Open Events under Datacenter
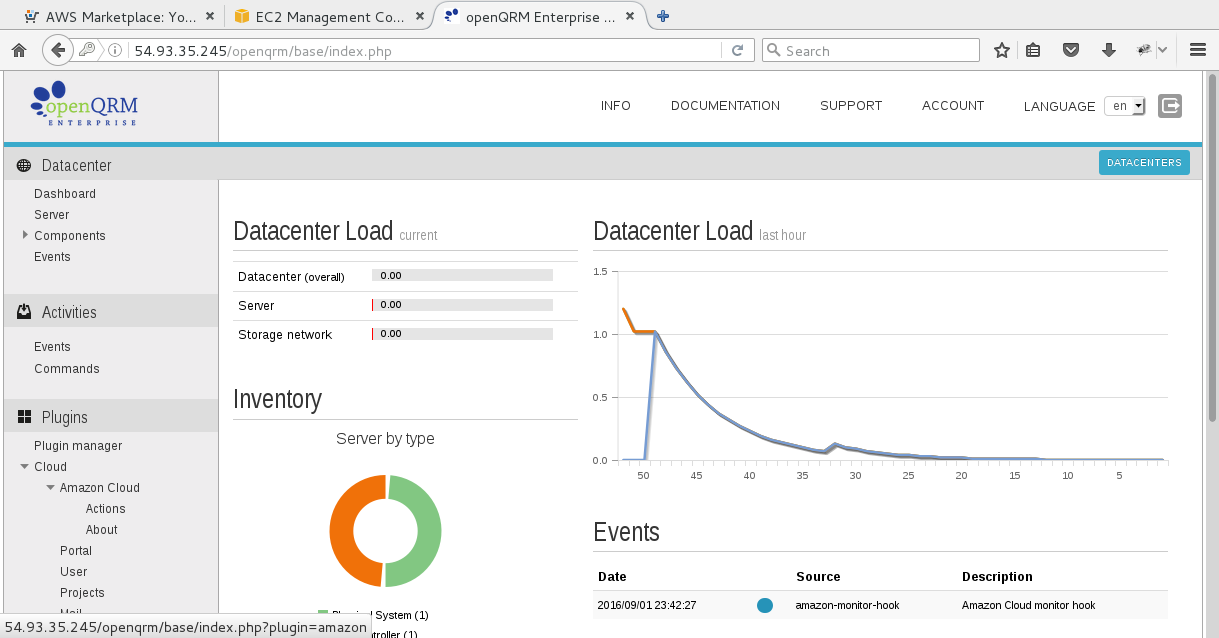This screenshot has width=1219, height=638. pos(52,256)
